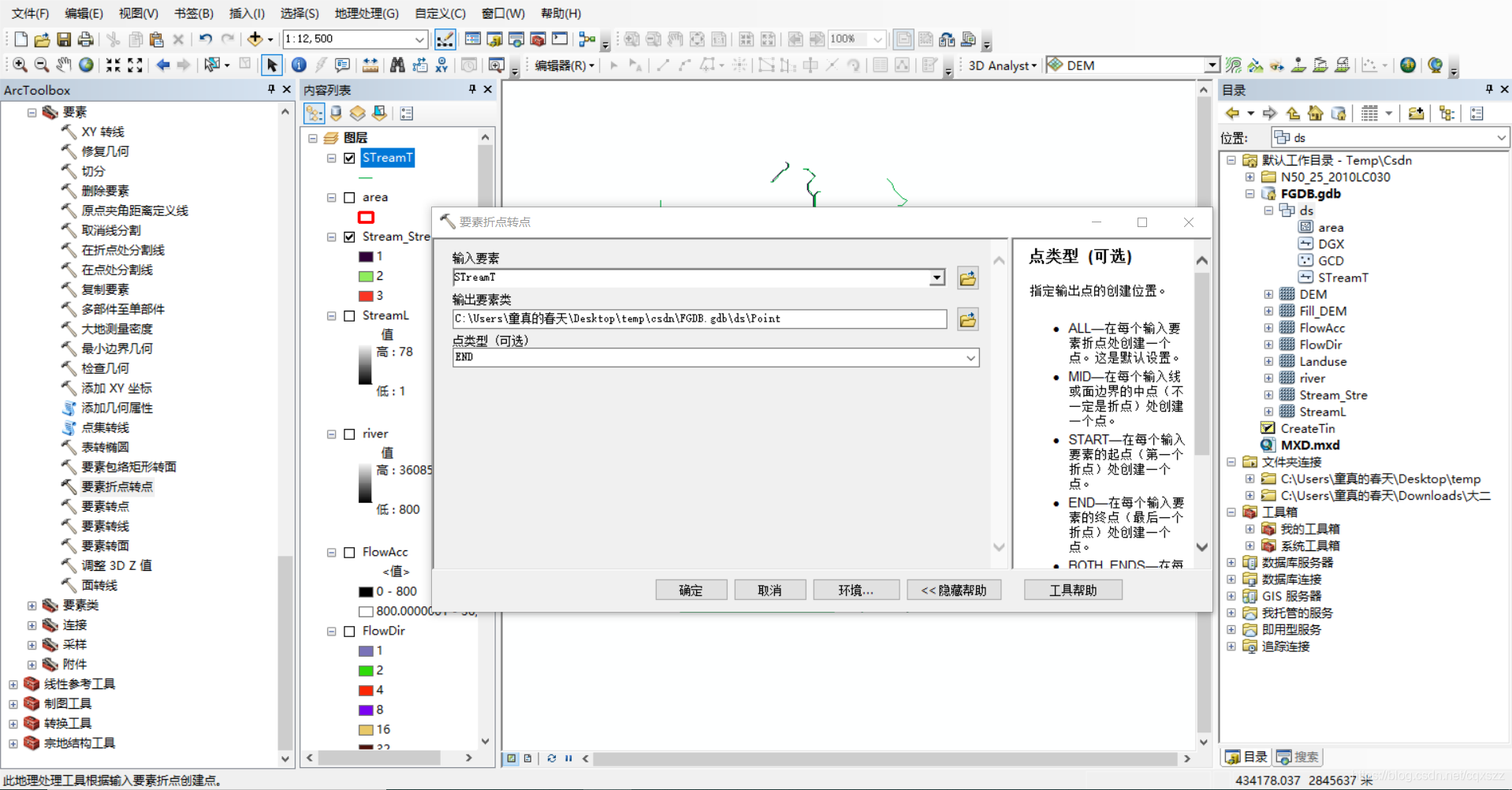Enable the area layer checkbox
The image size is (1512, 790).
pos(349,197)
